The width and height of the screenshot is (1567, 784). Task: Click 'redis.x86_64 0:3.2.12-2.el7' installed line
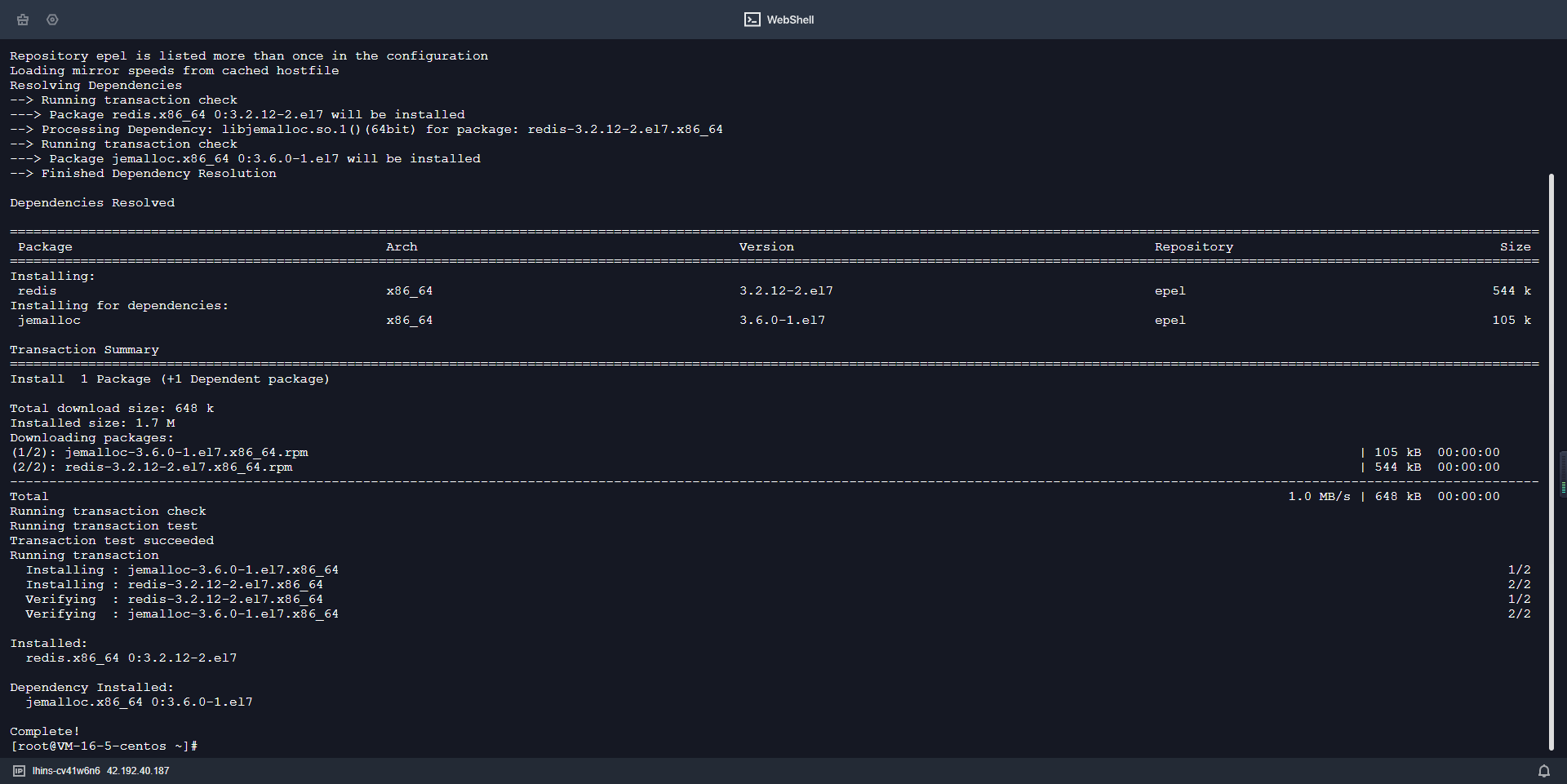coord(131,658)
